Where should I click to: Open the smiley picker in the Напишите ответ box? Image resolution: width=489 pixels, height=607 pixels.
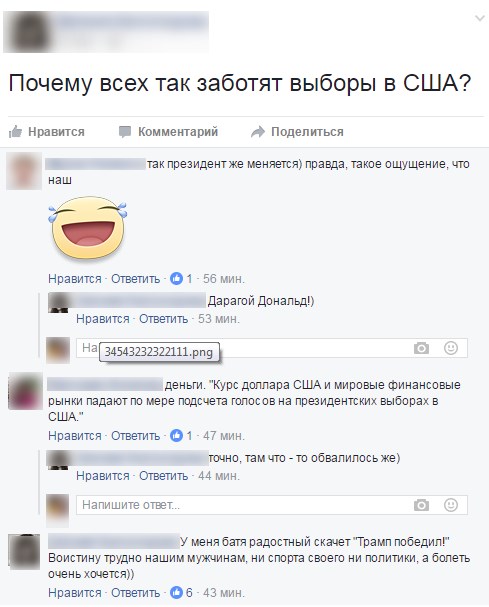(x=451, y=505)
